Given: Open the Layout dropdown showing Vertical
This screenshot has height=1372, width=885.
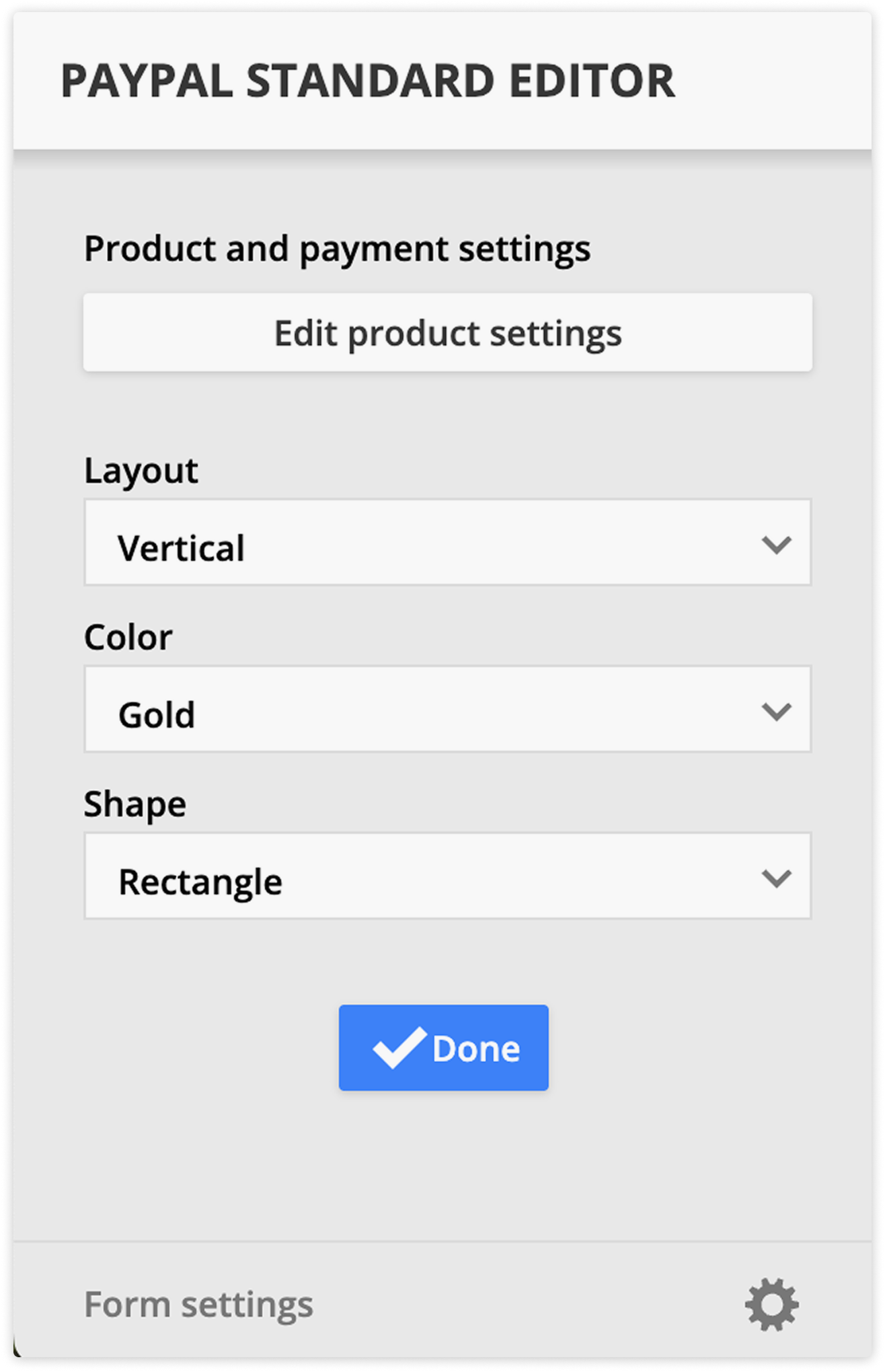Looking at the screenshot, I should point(448,542).
